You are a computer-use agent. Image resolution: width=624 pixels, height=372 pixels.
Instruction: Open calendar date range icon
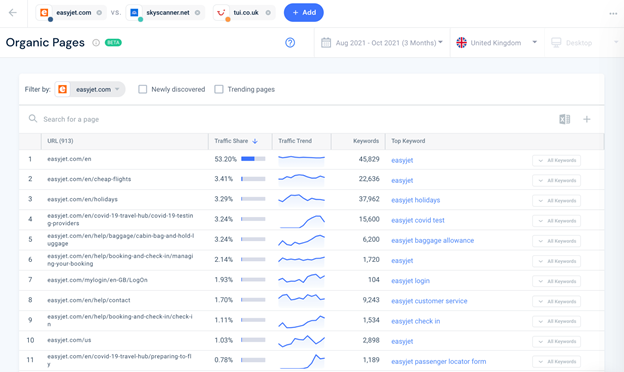click(x=326, y=43)
